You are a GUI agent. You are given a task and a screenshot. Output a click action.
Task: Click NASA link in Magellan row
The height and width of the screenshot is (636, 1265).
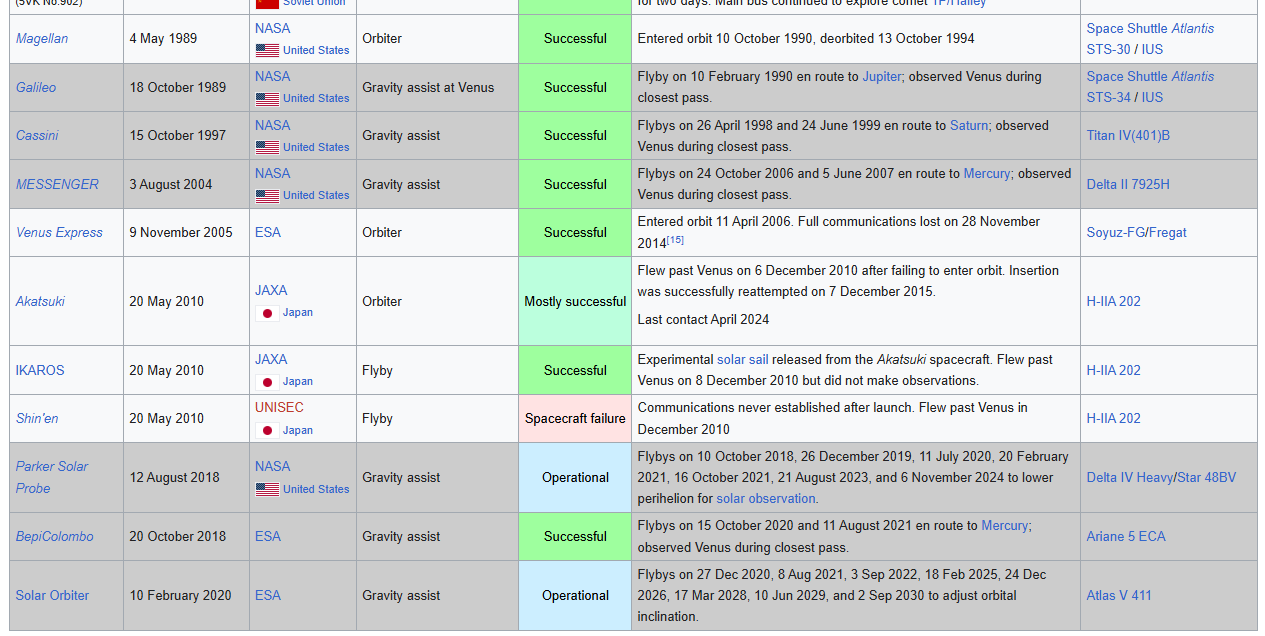tap(272, 28)
